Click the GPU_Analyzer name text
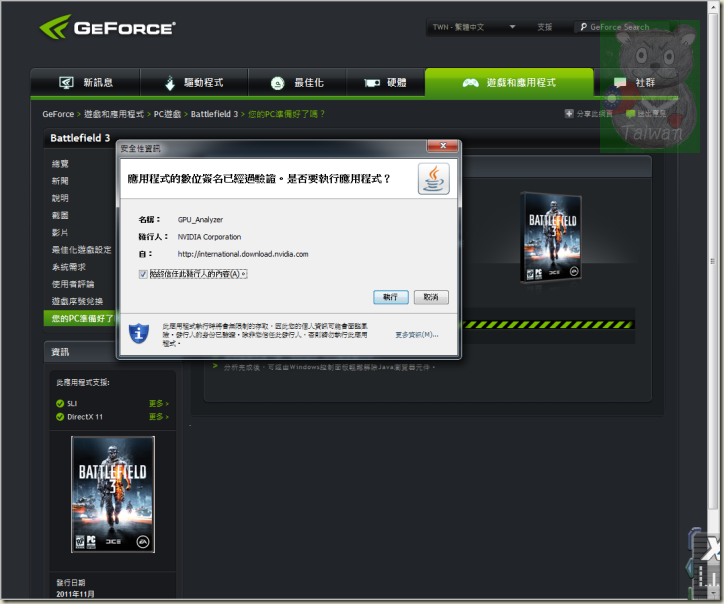 200,220
